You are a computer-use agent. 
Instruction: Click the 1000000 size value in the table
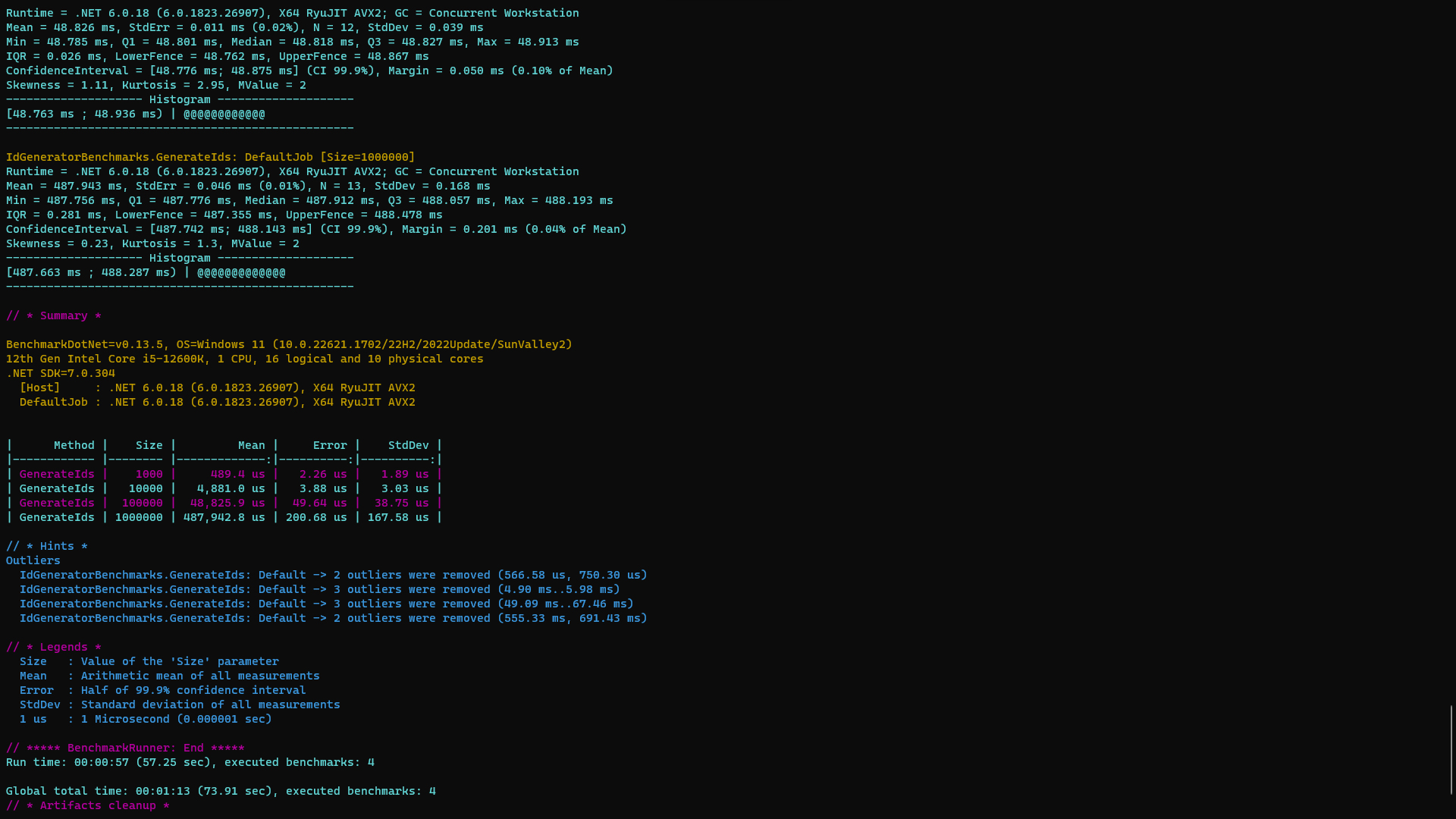pos(139,517)
